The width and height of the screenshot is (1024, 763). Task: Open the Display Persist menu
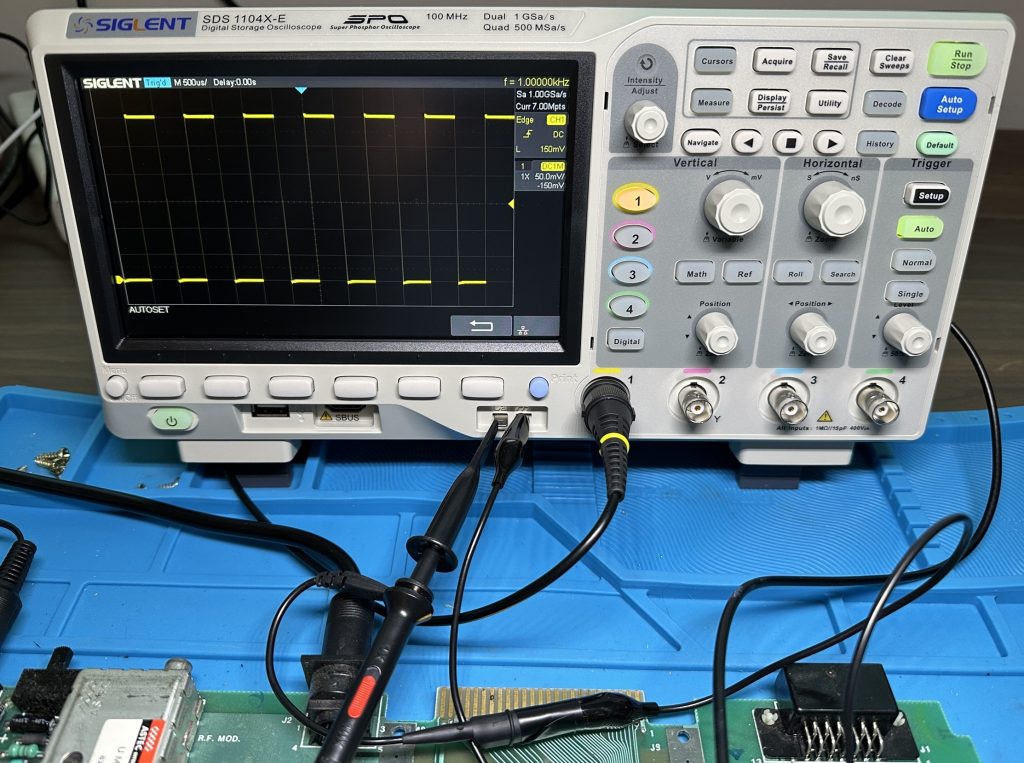point(771,103)
